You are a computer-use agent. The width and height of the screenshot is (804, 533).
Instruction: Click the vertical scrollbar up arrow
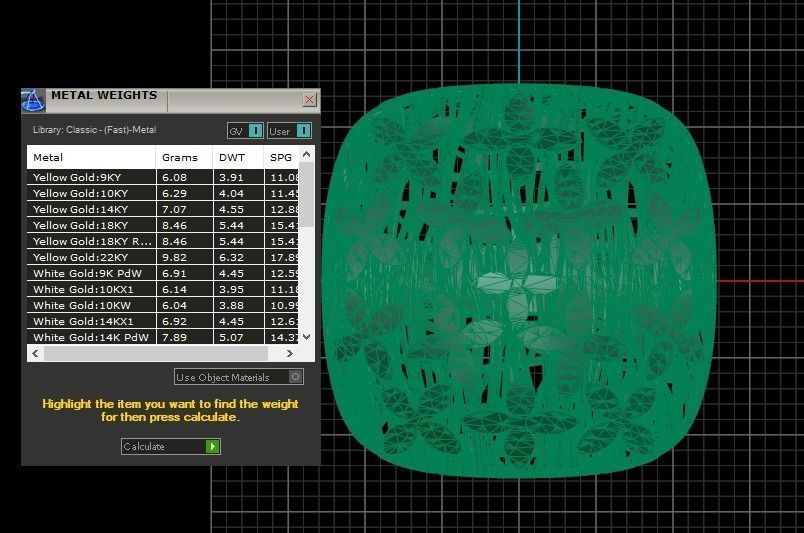click(307, 154)
